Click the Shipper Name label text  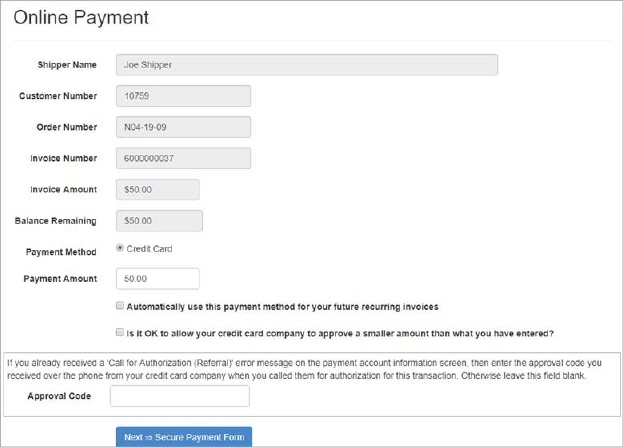(x=66, y=65)
